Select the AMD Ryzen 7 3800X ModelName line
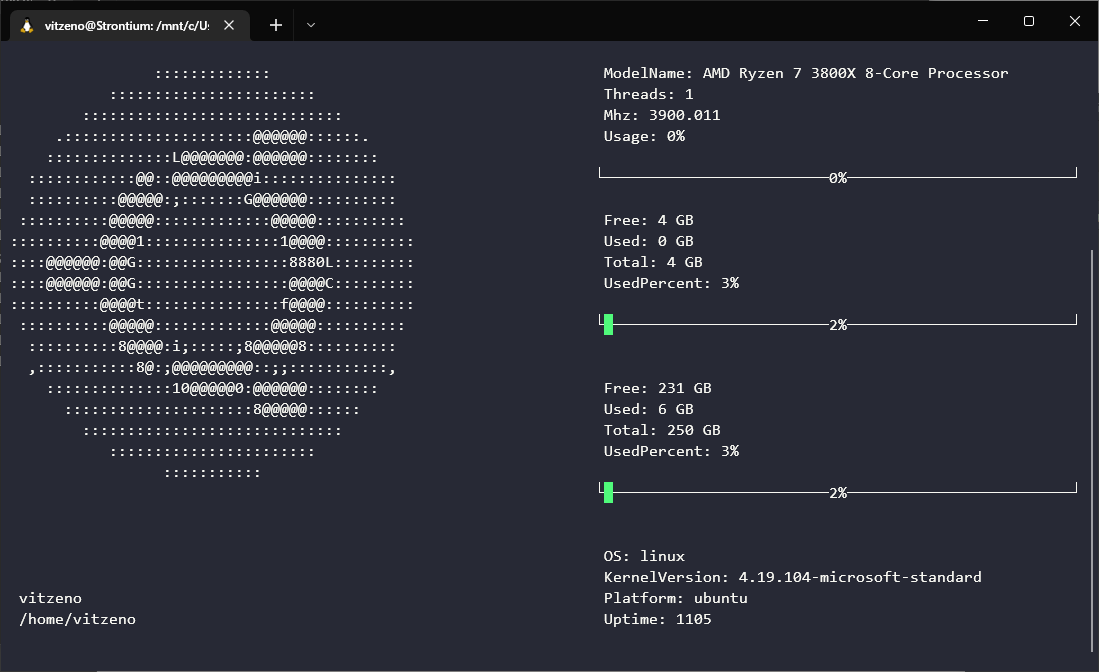The width and height of the screenshot is (1099, 672). pos(805,72)
